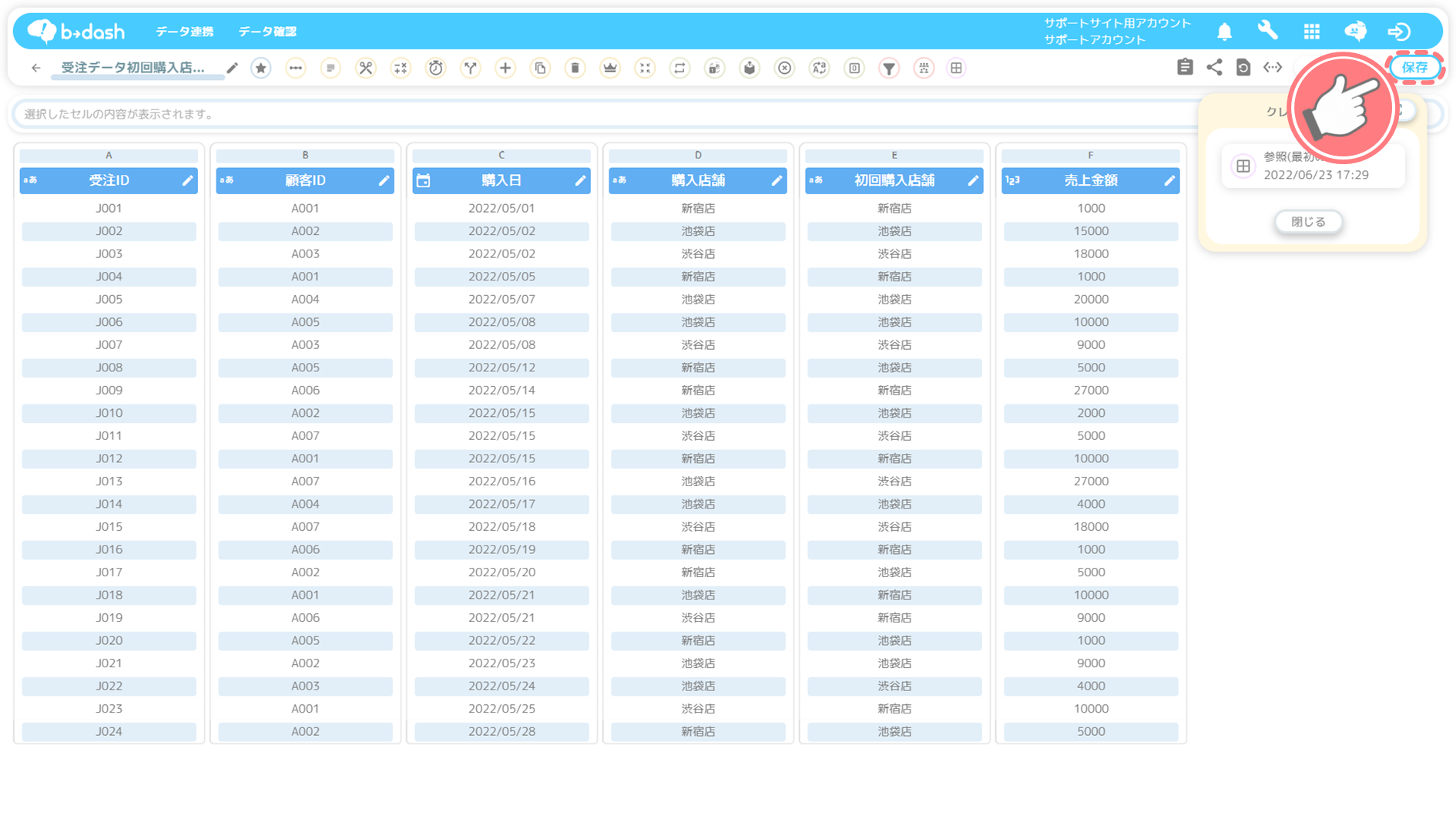Click the horizontal connector toolbar icon

coord(296,68)
